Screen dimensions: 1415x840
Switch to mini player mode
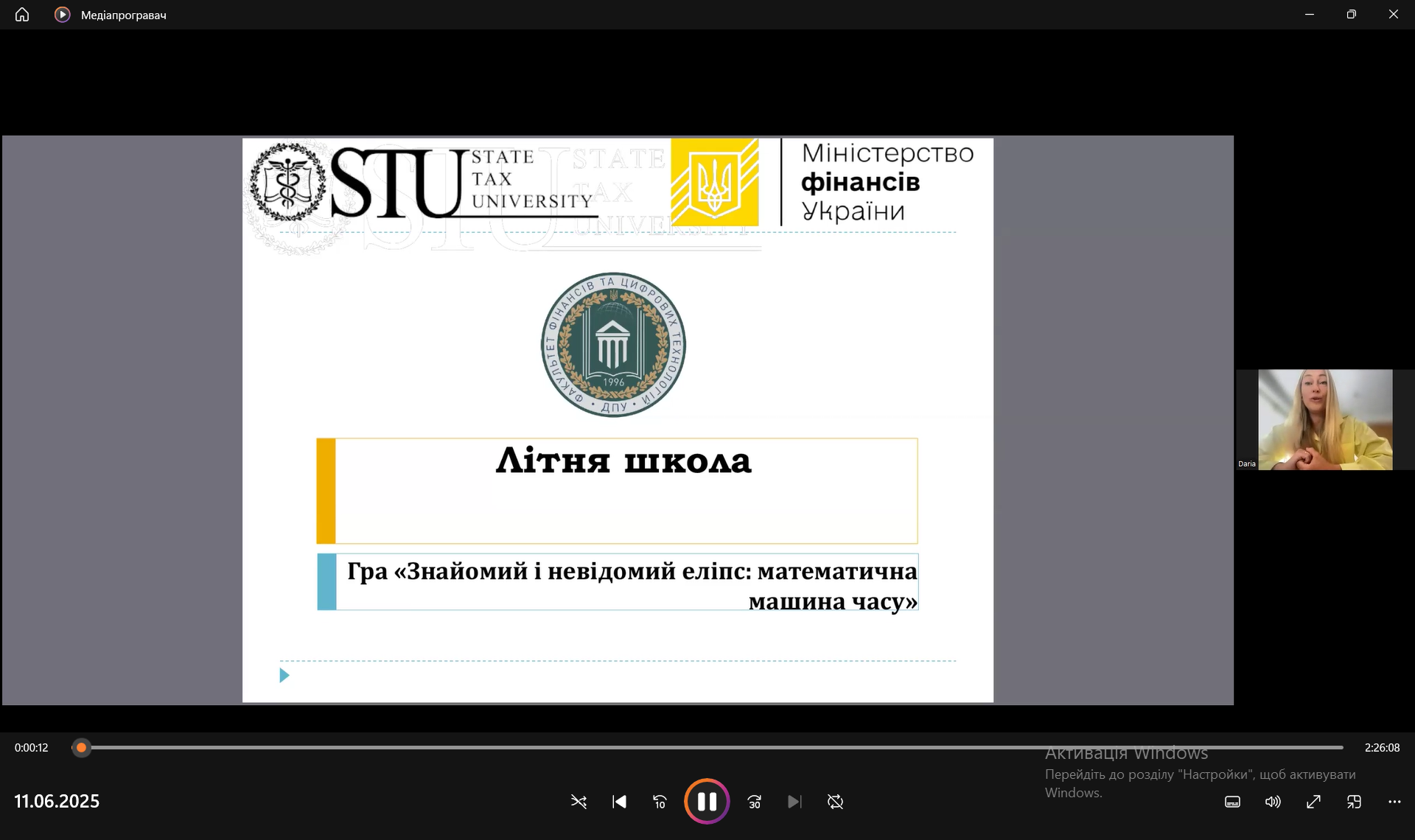[1354, 802]
